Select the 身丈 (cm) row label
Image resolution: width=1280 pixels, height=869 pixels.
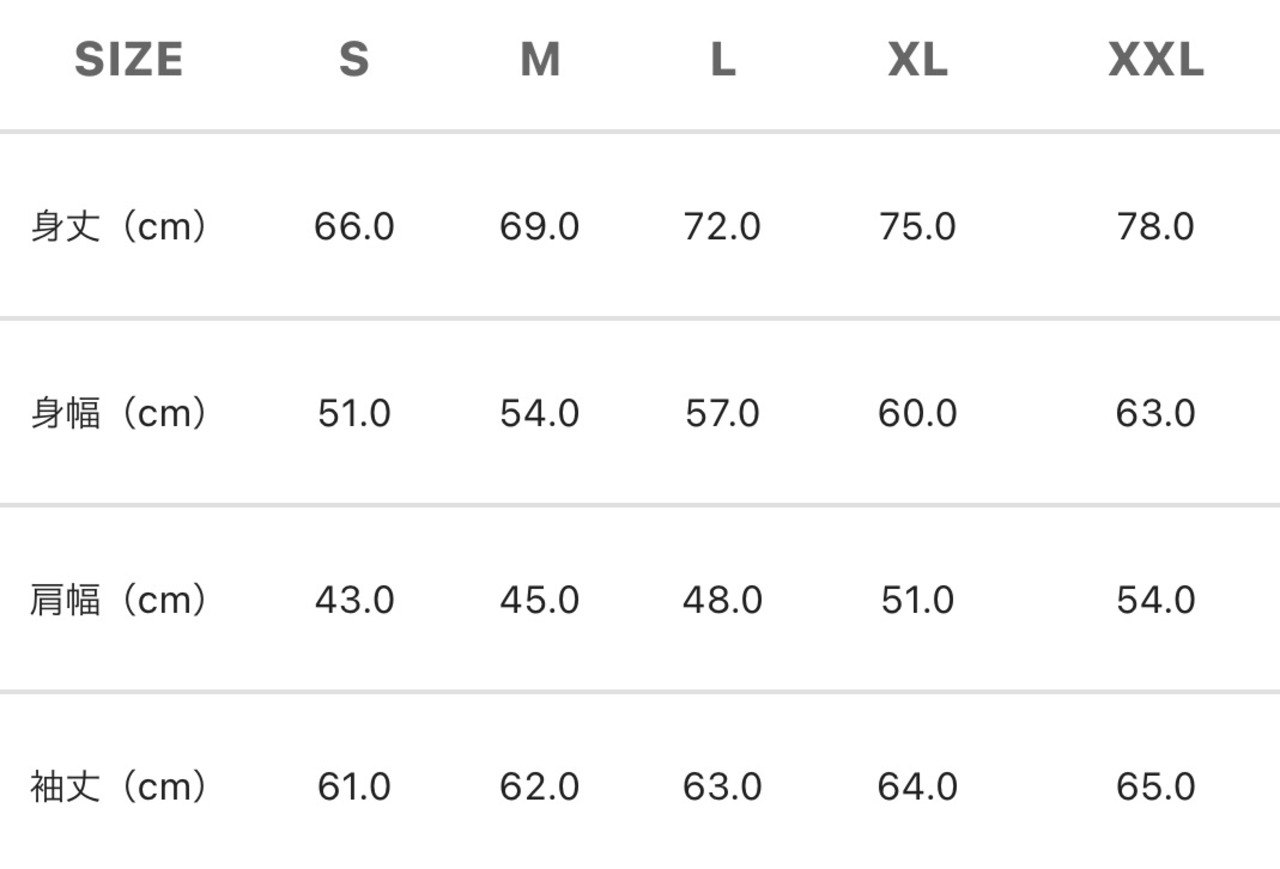(x=118, y=226)
